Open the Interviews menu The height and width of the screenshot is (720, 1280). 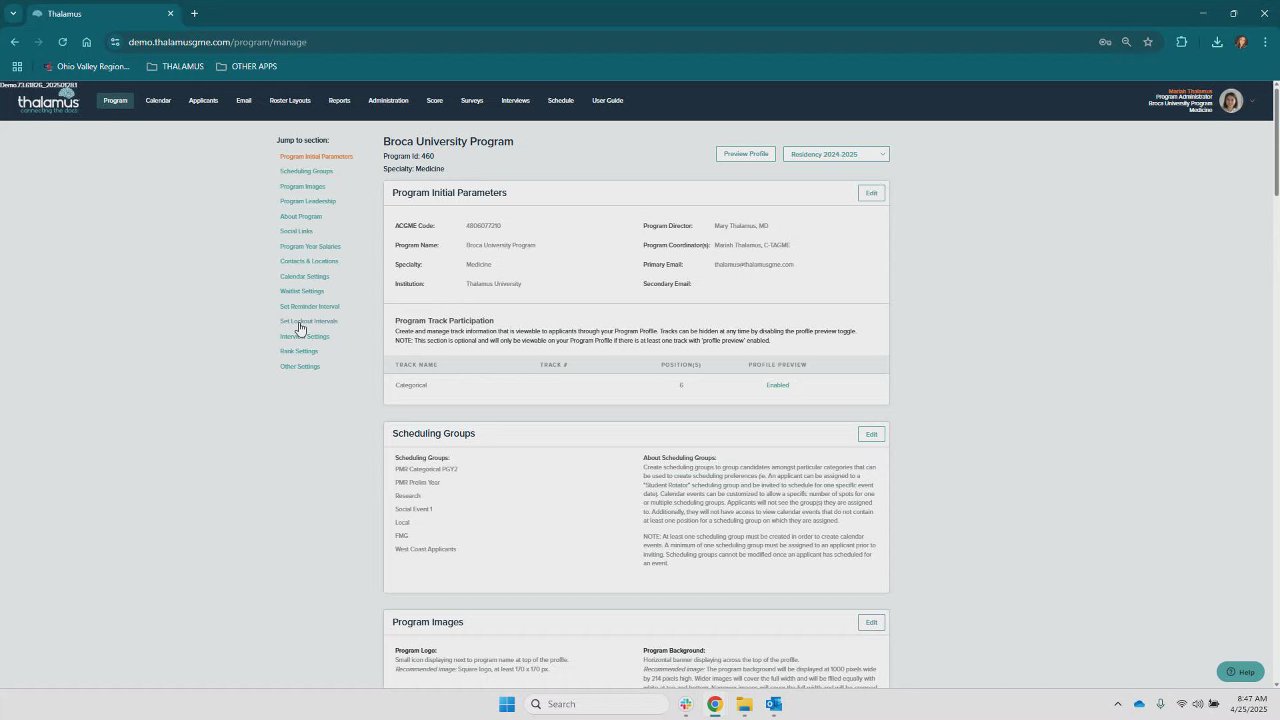point(515,100)
